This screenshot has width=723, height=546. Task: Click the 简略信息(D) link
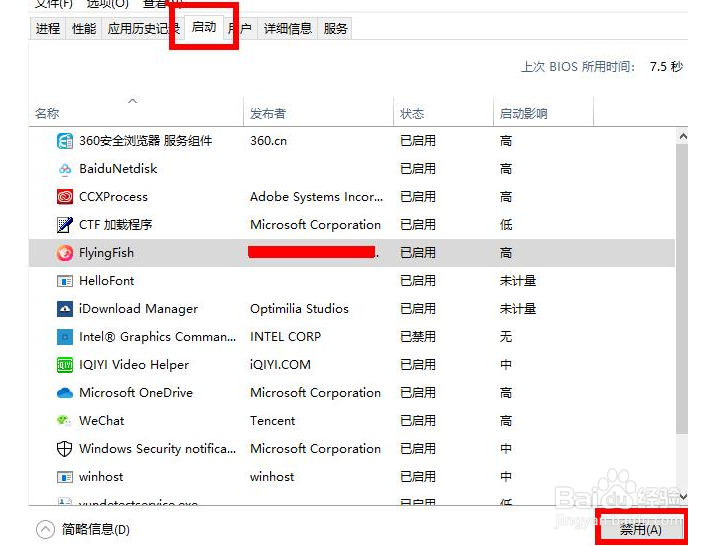(x=96, y=529)
